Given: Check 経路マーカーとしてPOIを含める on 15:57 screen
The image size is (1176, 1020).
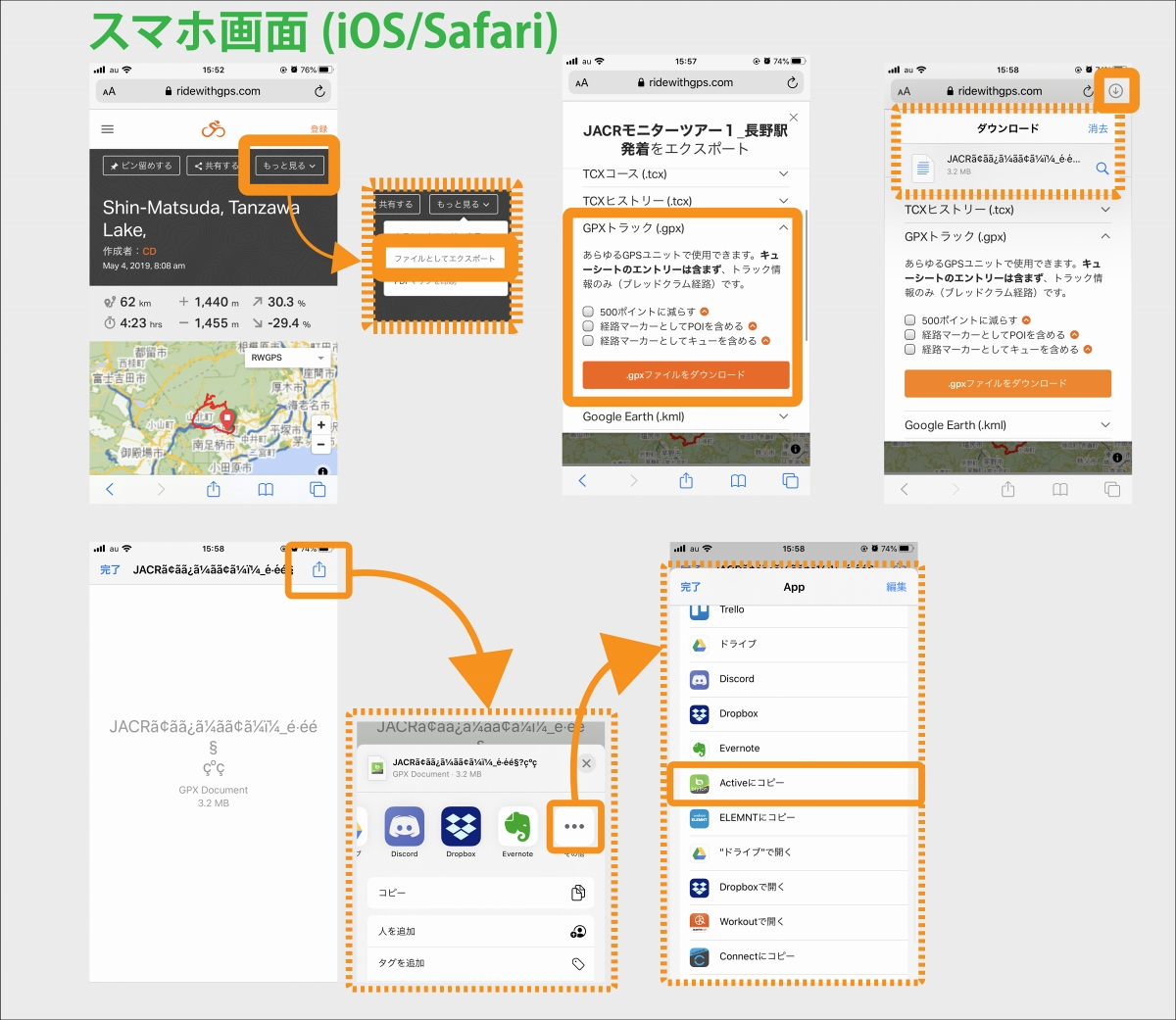Looking at the screenshot, I should (589, 326).
